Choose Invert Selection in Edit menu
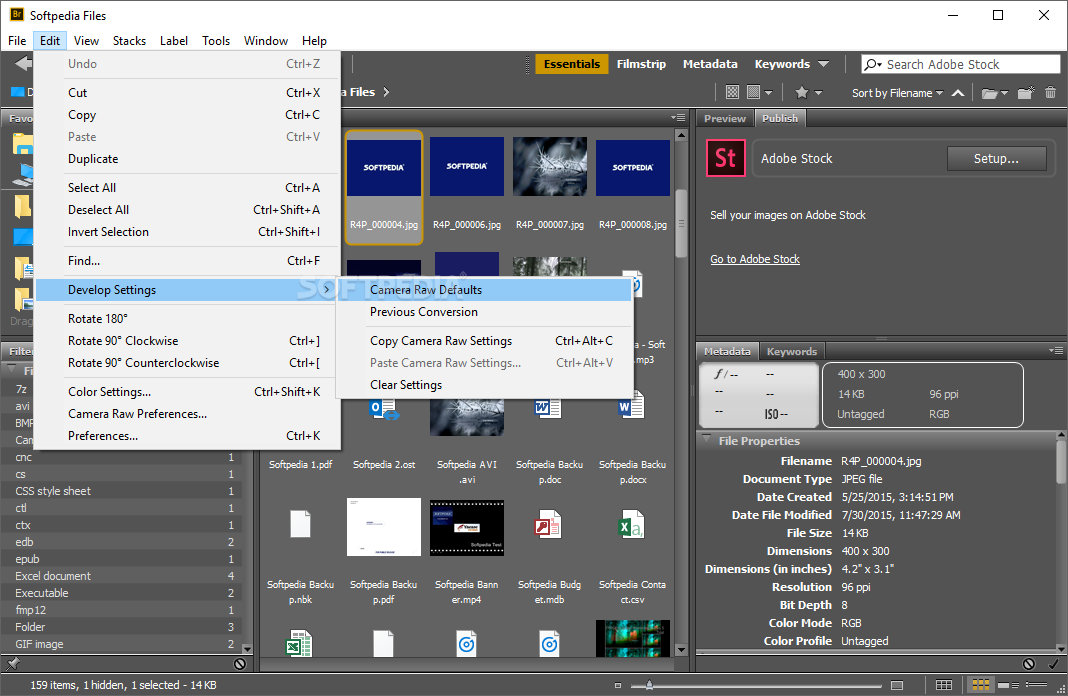This screenshot has width=1068, height=696. click(185, 232)
